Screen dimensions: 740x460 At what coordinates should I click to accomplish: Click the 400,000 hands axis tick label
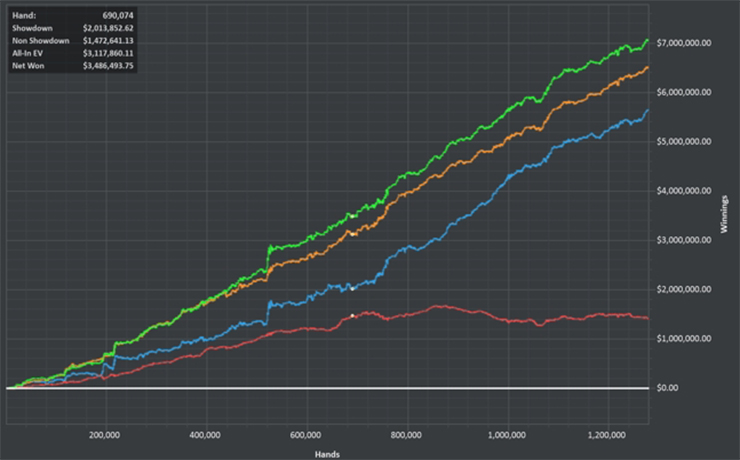pos(205,435)
